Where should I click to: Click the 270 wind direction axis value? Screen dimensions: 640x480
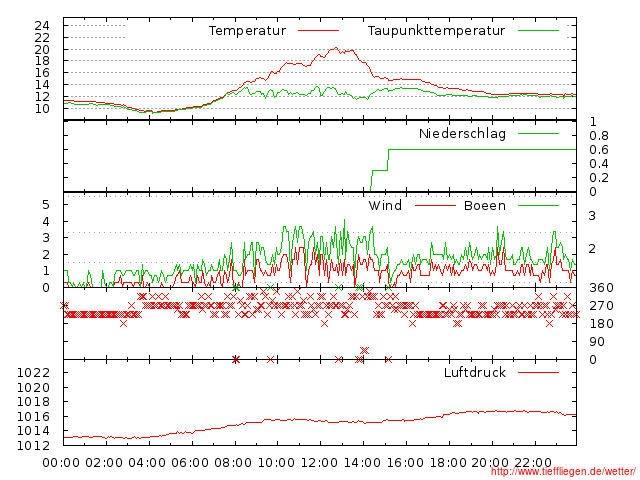pyautogui.click(x=601, y=306)
